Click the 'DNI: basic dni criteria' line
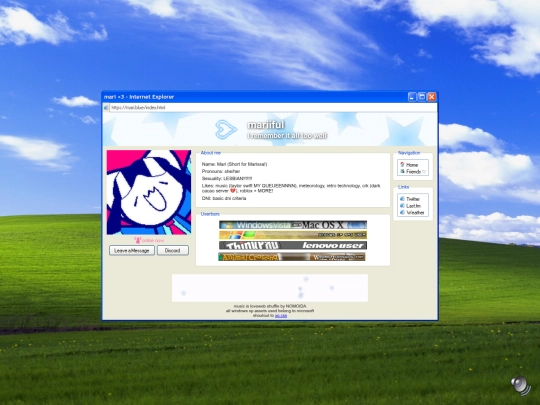This screenshot has width=540, height=405. click(x=224, y=198)
